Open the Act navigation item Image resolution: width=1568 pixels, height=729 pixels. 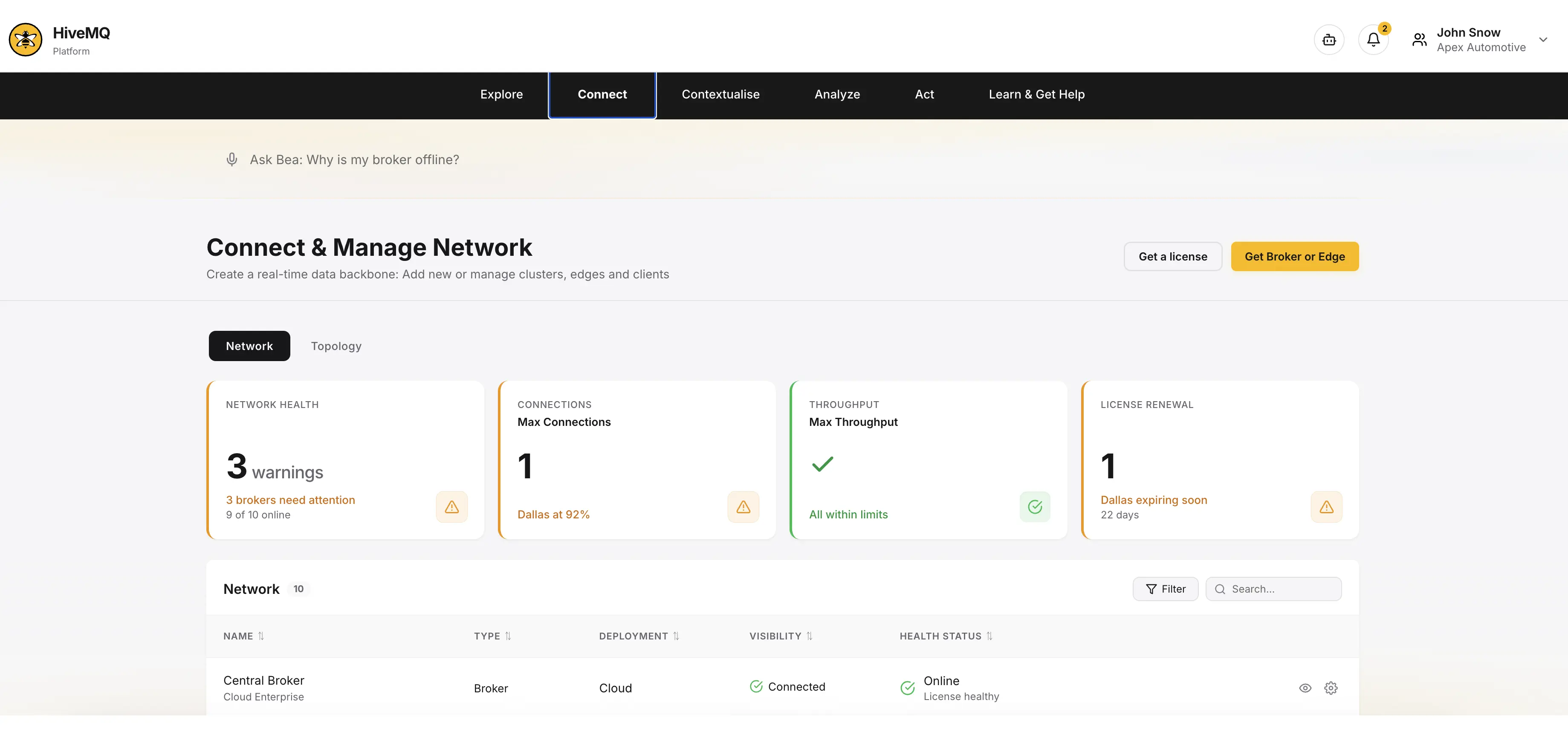[924, 94]
